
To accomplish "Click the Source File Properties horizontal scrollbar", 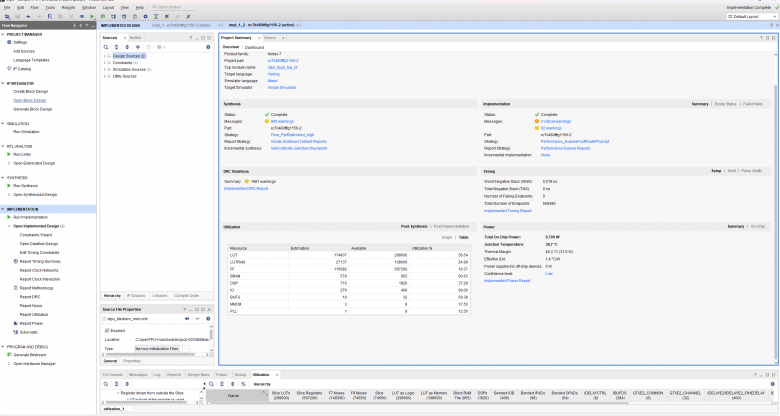I will tap(156, 355).
